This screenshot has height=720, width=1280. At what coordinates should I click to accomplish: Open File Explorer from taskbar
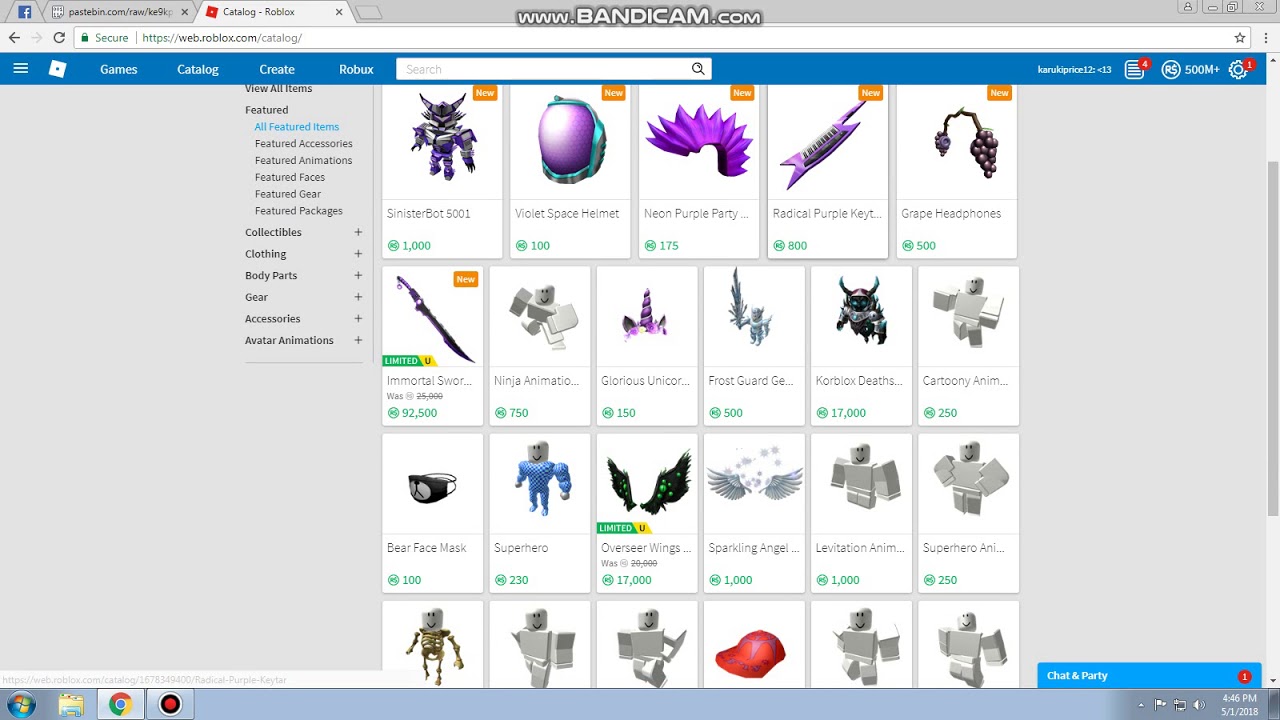click(71, 705)
